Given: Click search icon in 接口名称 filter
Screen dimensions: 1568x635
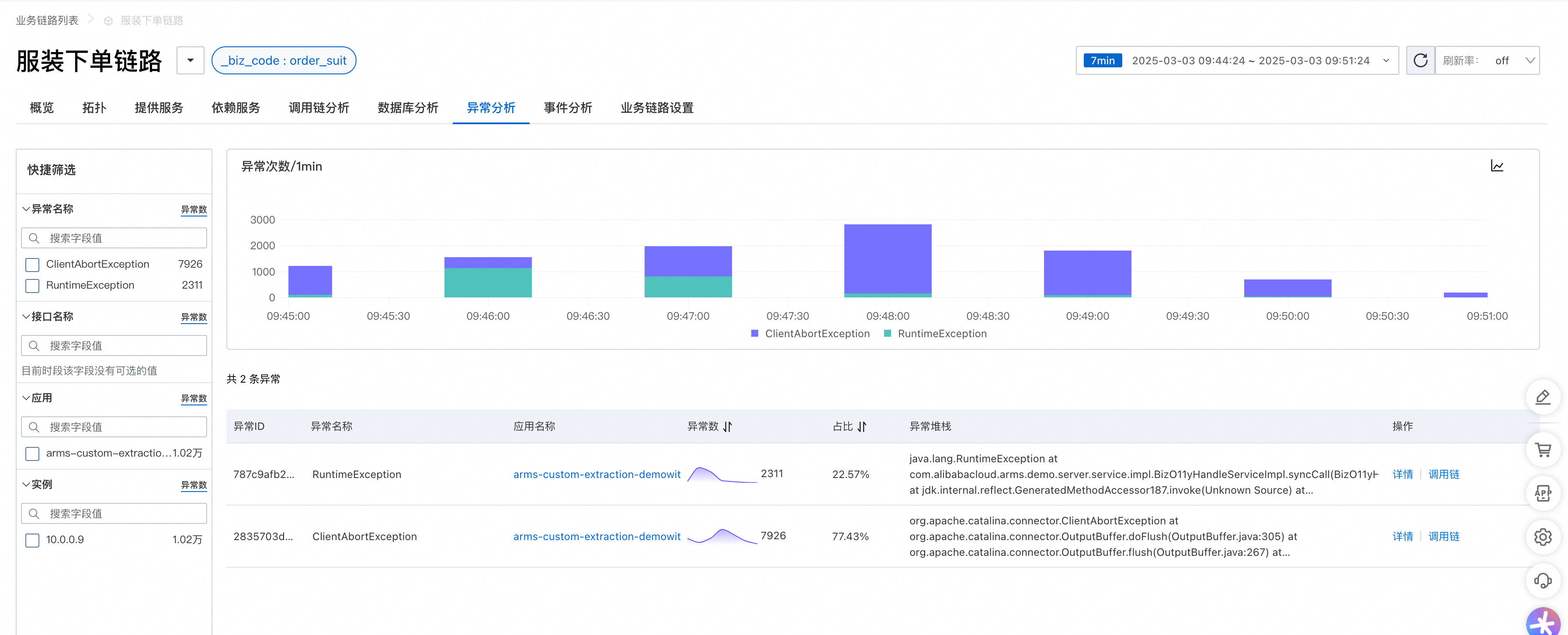Looking at the screenshot, I should tap(34, 345).
